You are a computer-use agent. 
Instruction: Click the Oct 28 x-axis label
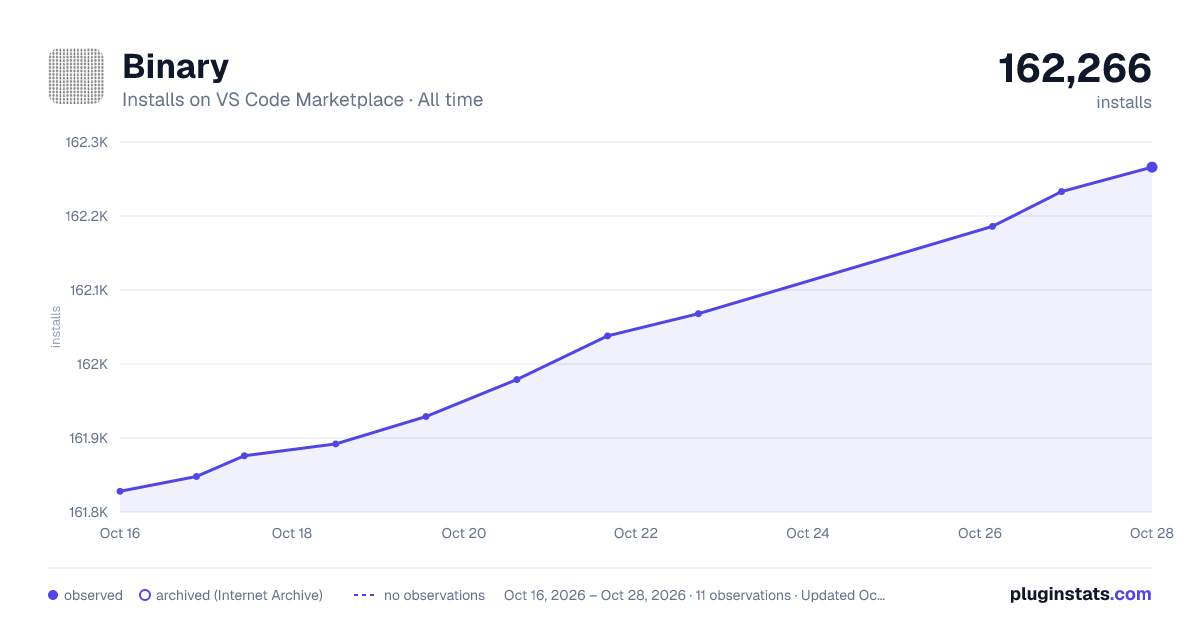[x=1150, y=533]
